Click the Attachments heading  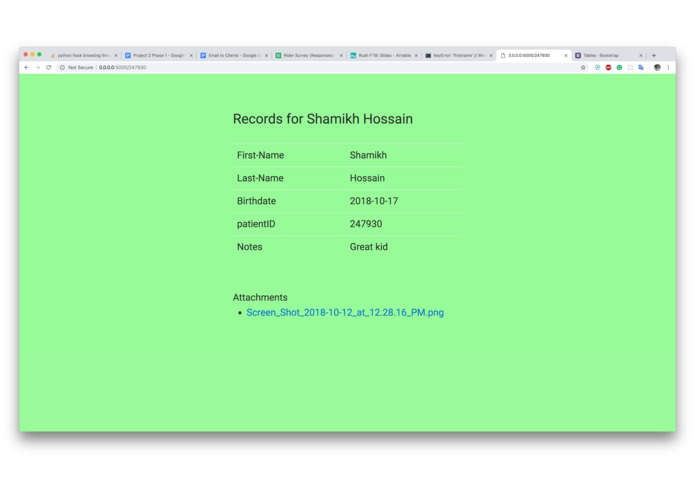(x=260, y=297)
